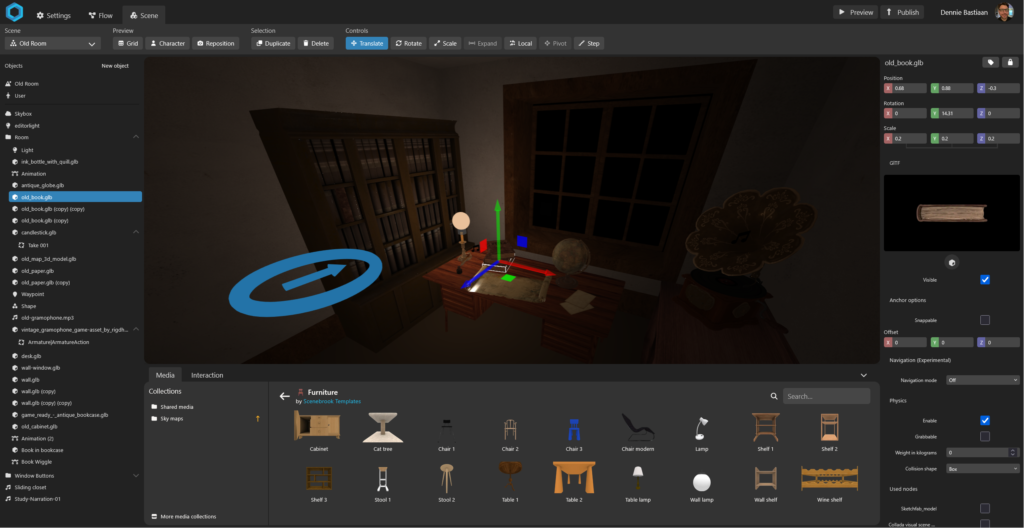
Task: Open the Navigation mode dropdown
Action: [x=983, y=380]
